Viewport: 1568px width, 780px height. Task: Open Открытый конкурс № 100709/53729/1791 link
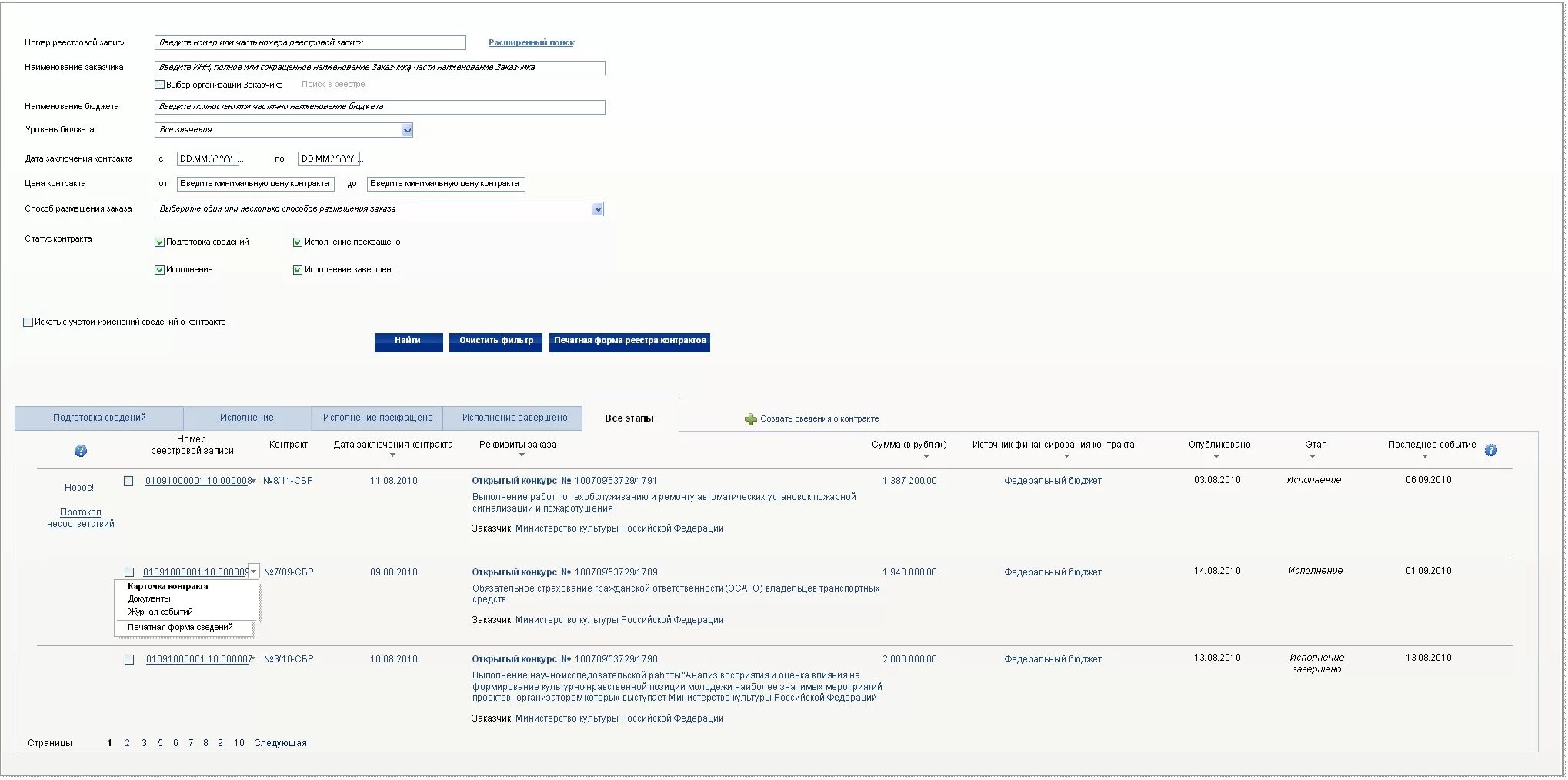(565, 482)
